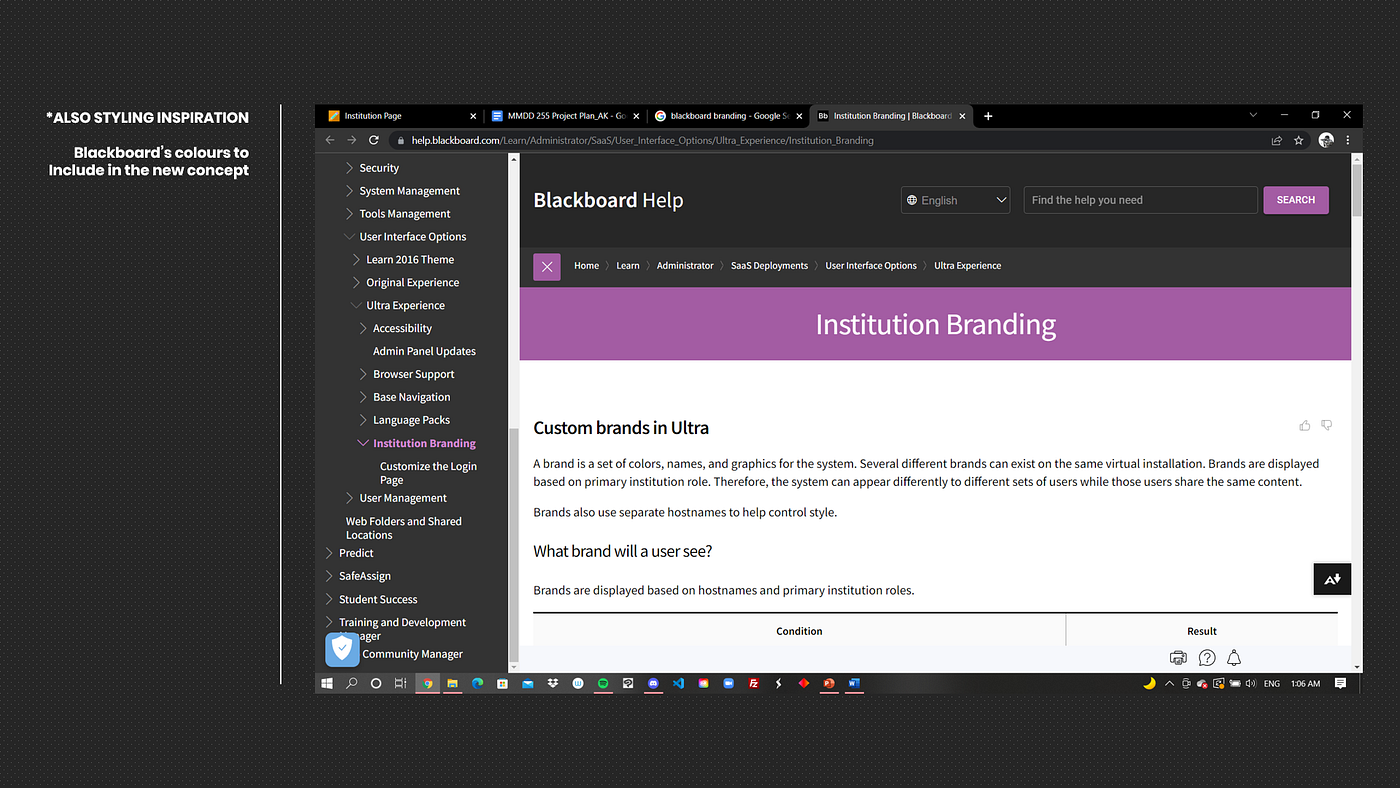The height and width of the screenshot is (788, 1400).
Task: Open Language Packs in the sidebar
Action: point(411,421)
